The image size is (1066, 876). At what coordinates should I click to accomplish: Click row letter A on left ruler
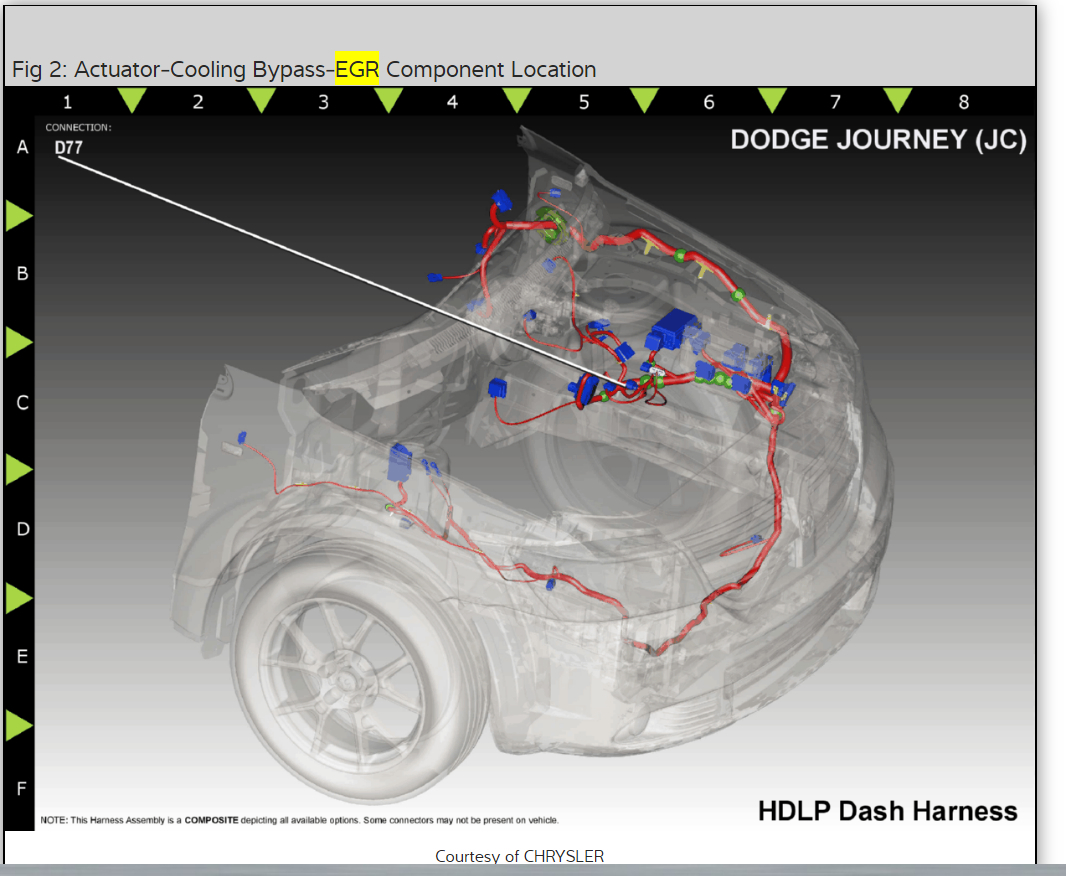(x=22, y=147)
